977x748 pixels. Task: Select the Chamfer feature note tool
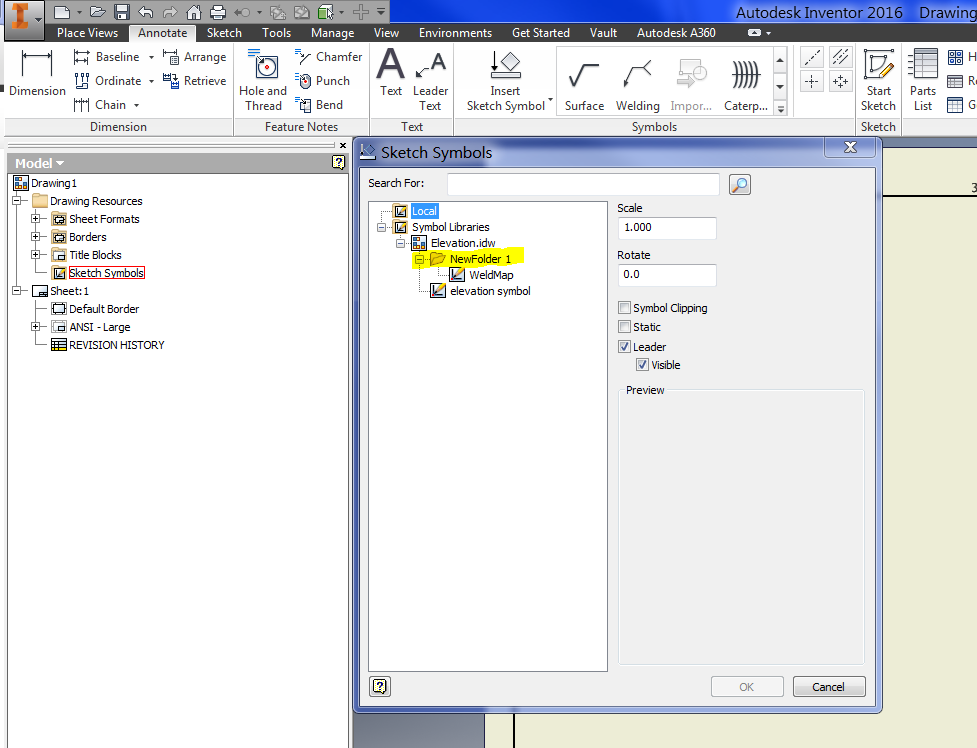[329, 56]
